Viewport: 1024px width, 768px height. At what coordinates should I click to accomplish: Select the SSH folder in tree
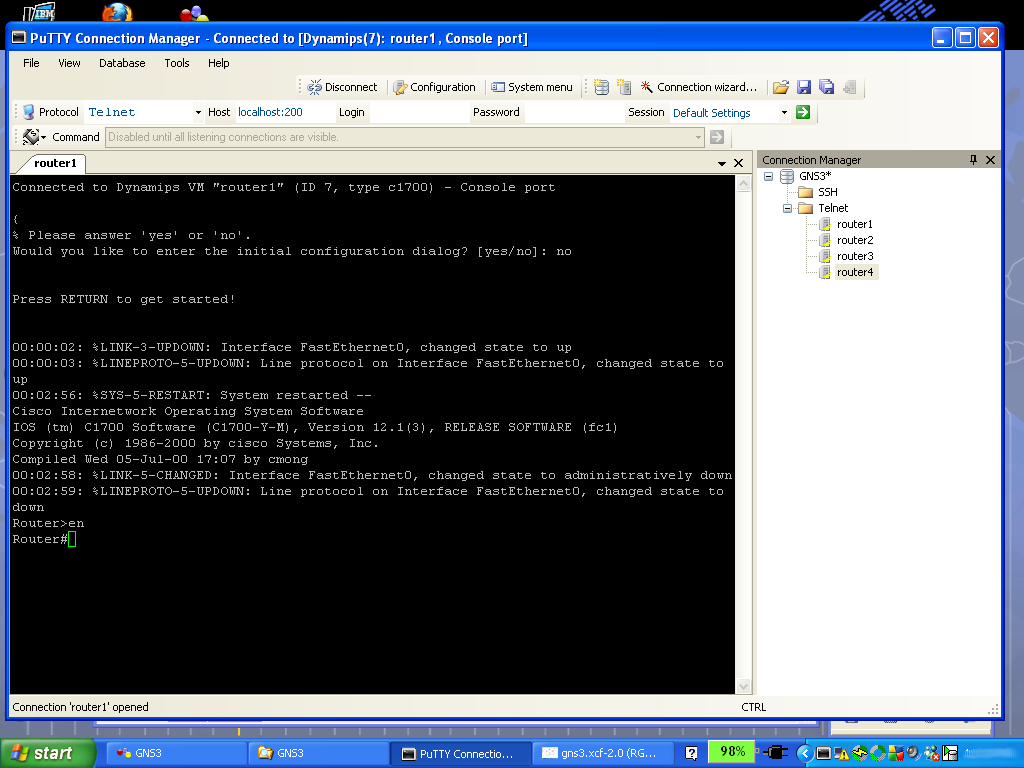tap(827, 192)
